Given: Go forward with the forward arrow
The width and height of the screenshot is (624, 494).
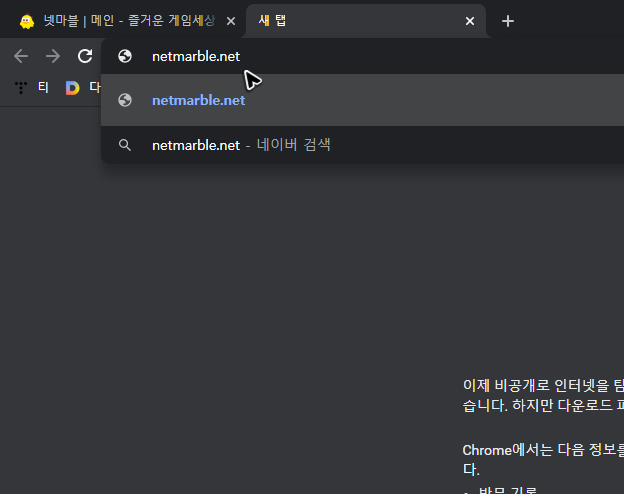Looking at the screenshot, I should (x=53, y=56).
